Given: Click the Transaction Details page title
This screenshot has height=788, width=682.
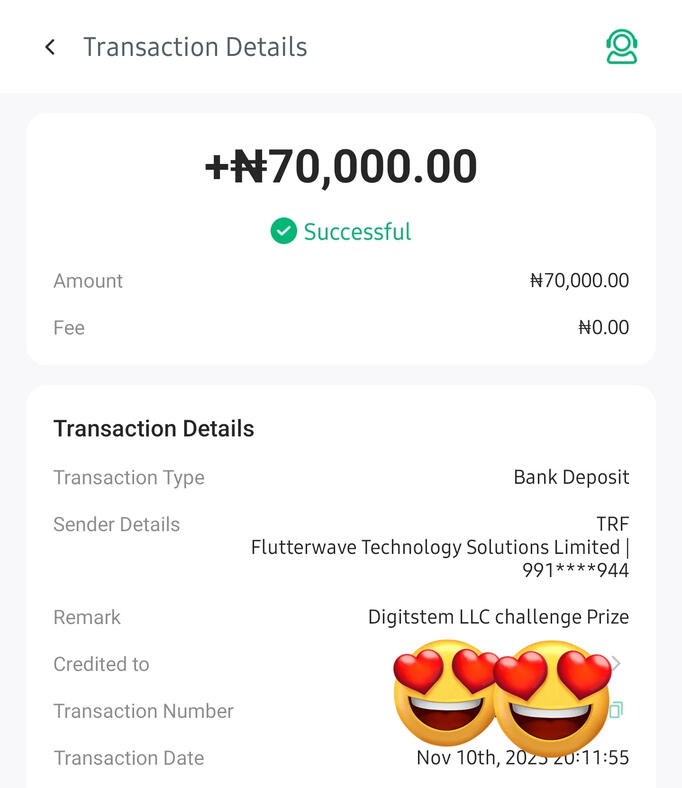Looking at the screenshot, I should pos(195,47).
